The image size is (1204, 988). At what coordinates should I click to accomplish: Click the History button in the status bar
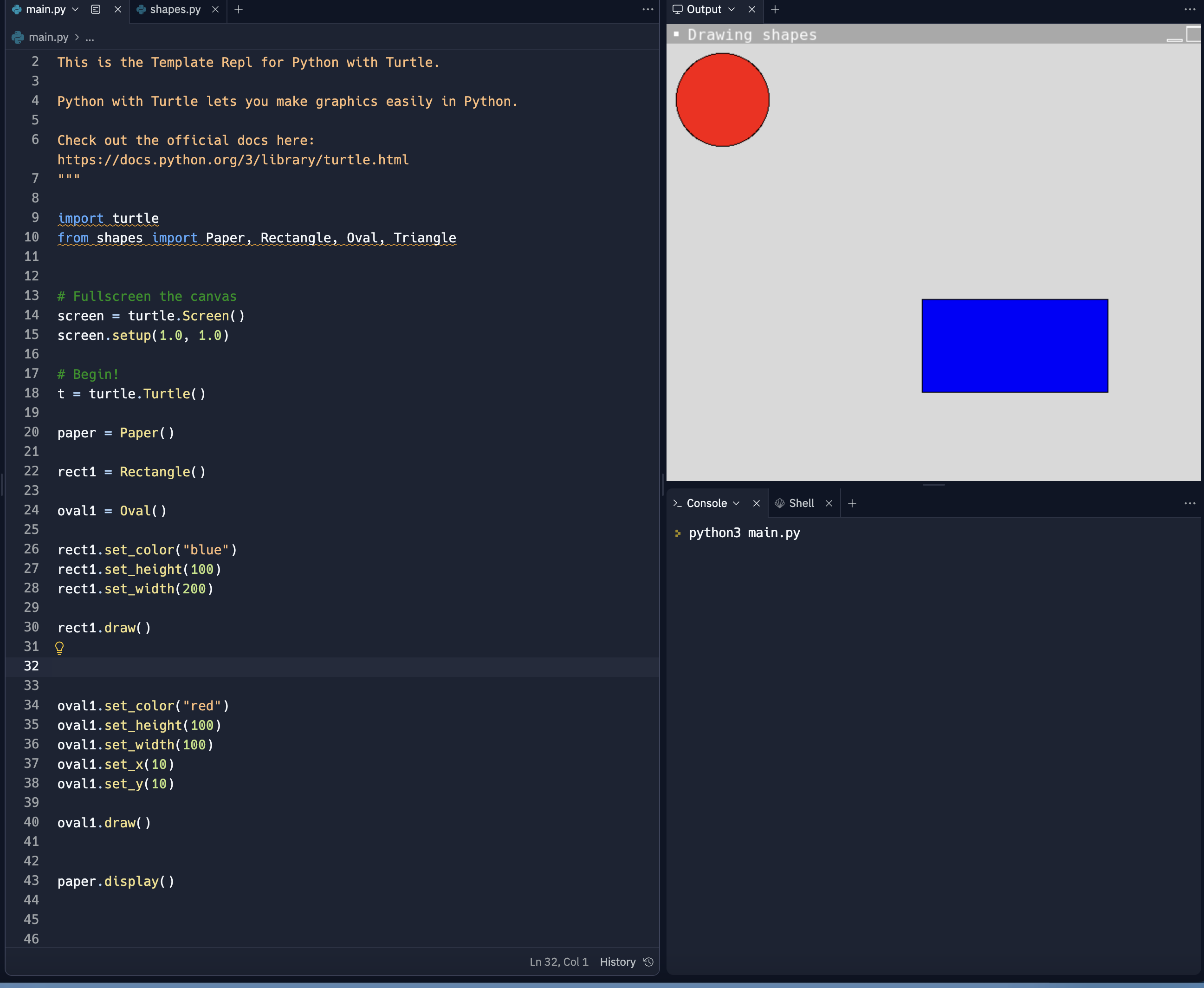pyautogui.click(x=618, y=962)
